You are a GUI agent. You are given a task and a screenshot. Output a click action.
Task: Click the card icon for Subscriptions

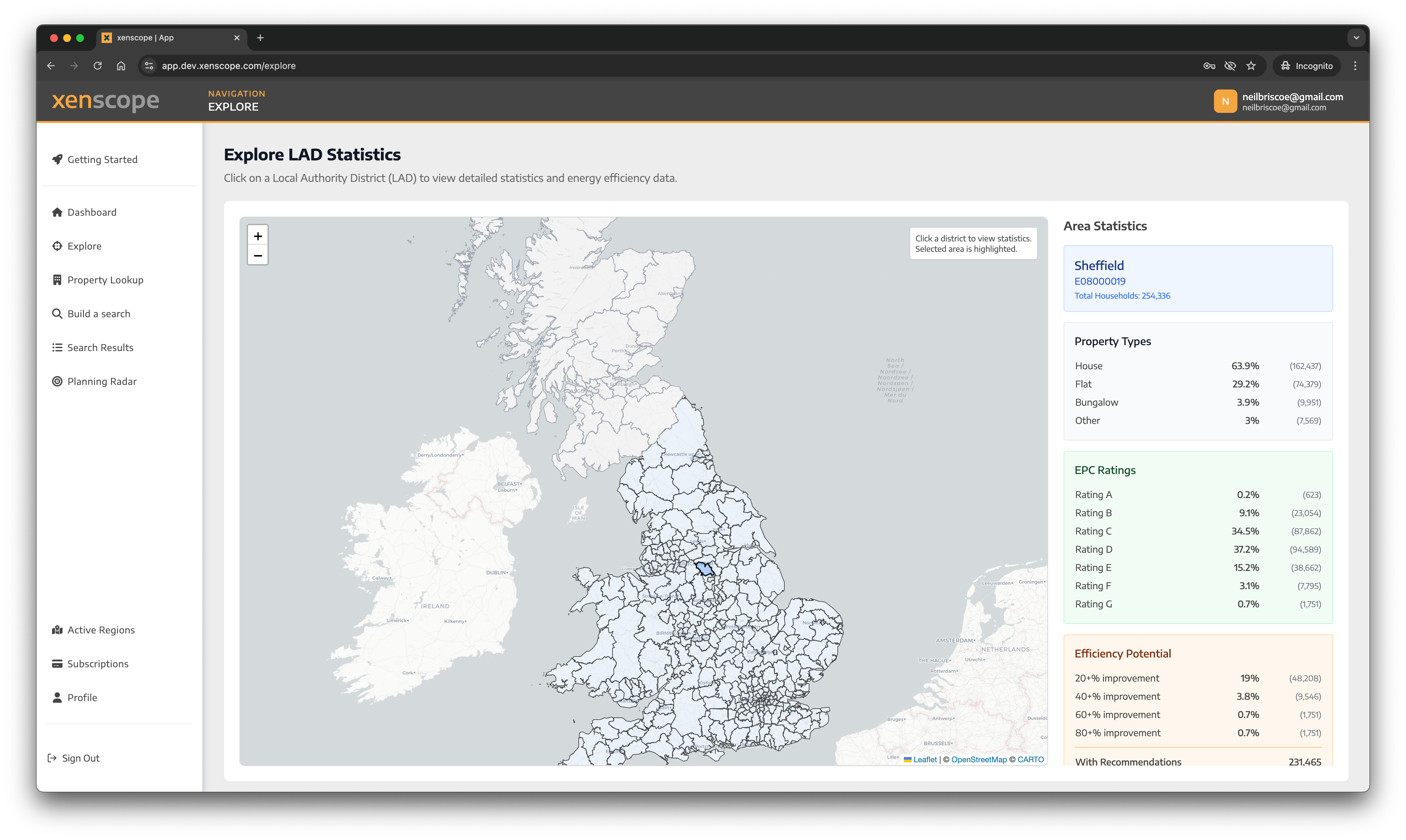point(57,663)
